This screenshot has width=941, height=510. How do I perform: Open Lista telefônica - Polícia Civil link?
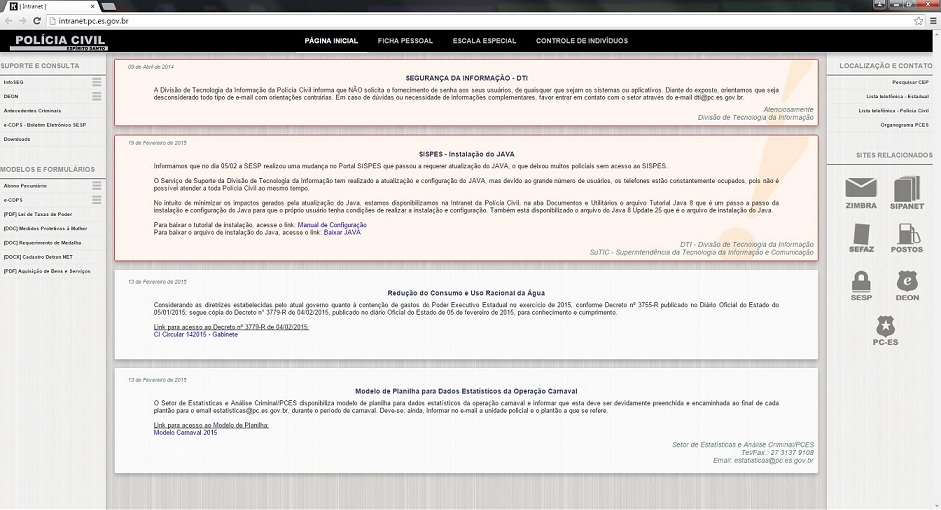894,111
